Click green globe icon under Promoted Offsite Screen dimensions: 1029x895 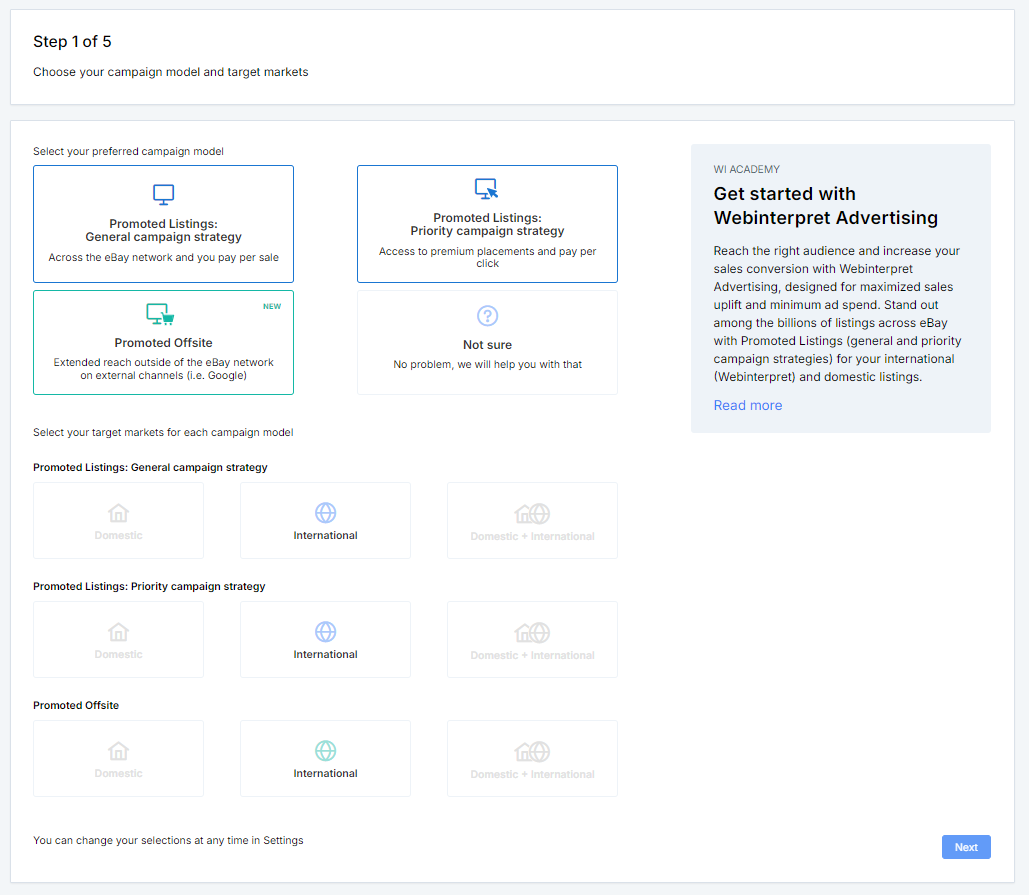click(x=326, y=751)
